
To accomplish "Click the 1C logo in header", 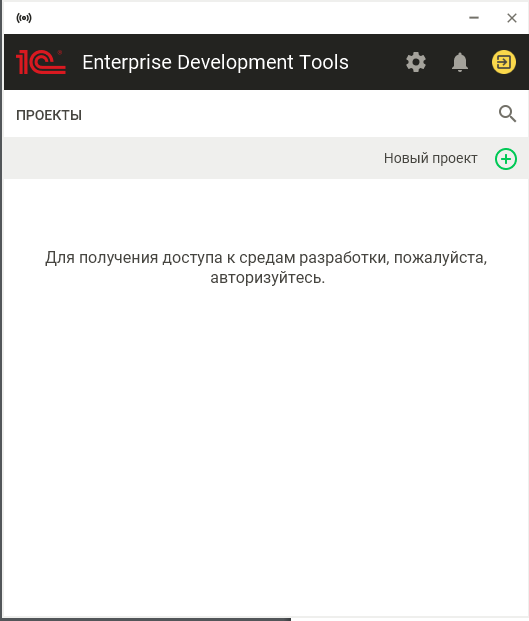I will pos(41,62).
